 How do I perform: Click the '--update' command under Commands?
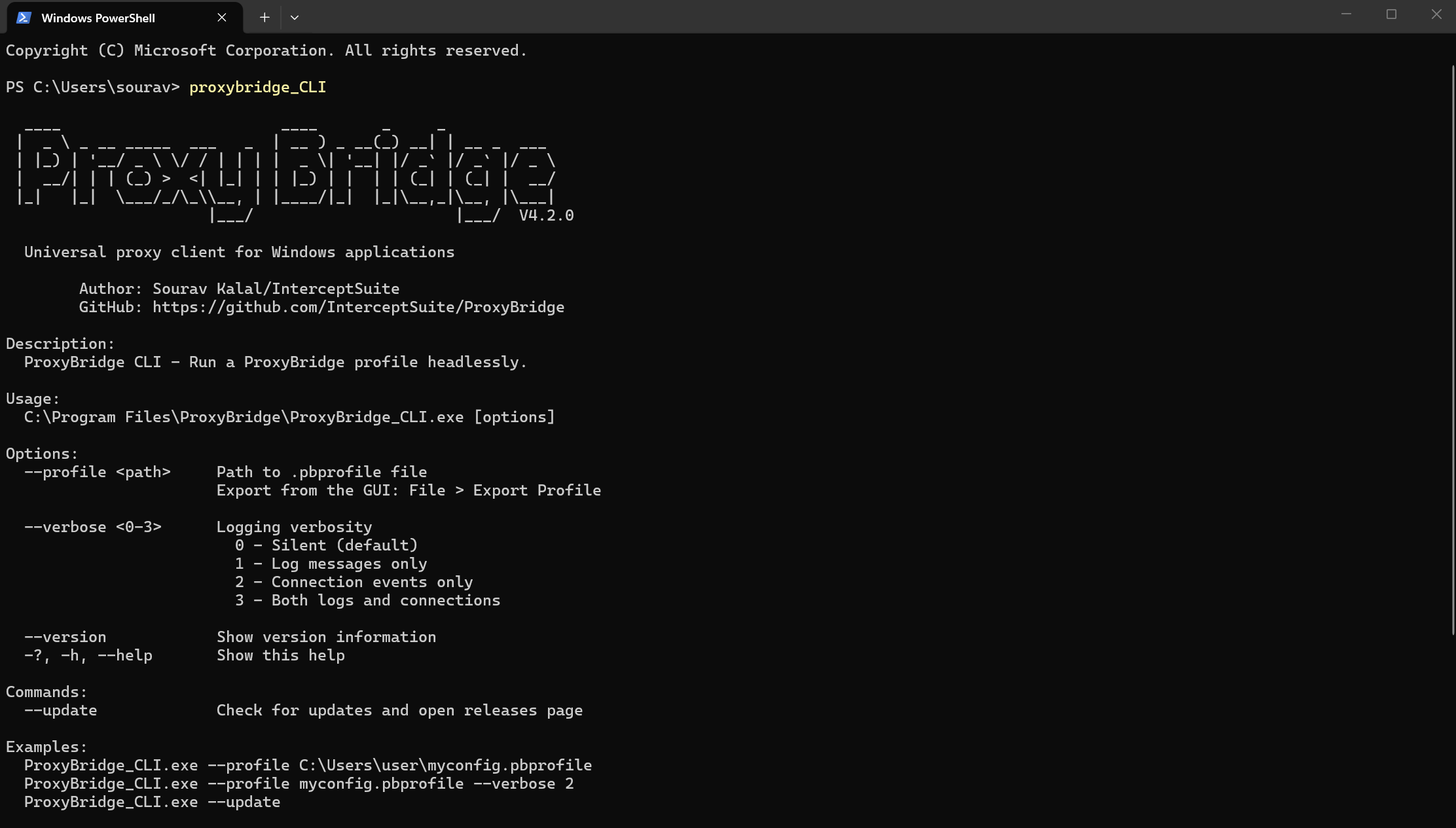coord(60,710)
